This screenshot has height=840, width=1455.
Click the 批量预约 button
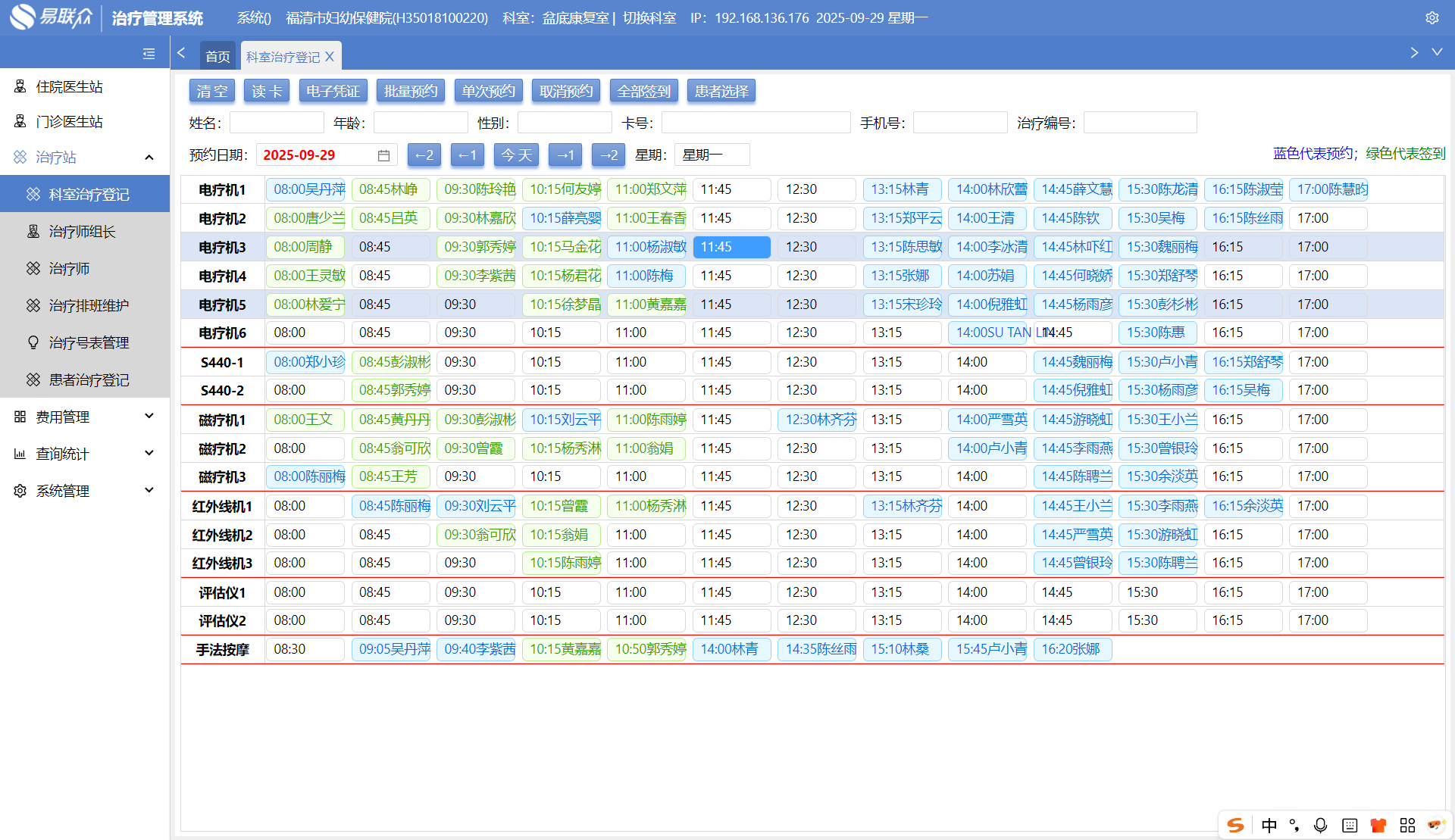click(x=411, y=92)
